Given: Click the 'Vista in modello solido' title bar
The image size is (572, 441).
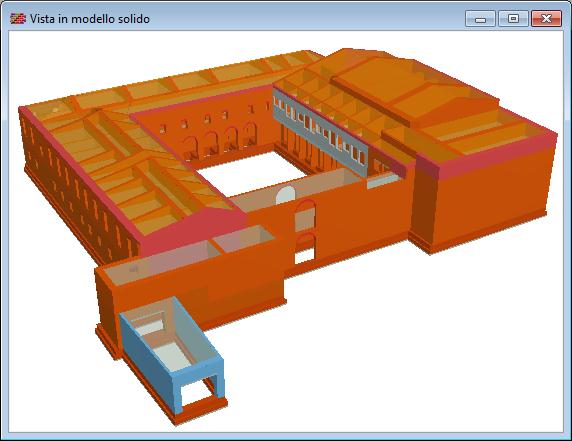Looking at the screenshot, I should point(90,19).
